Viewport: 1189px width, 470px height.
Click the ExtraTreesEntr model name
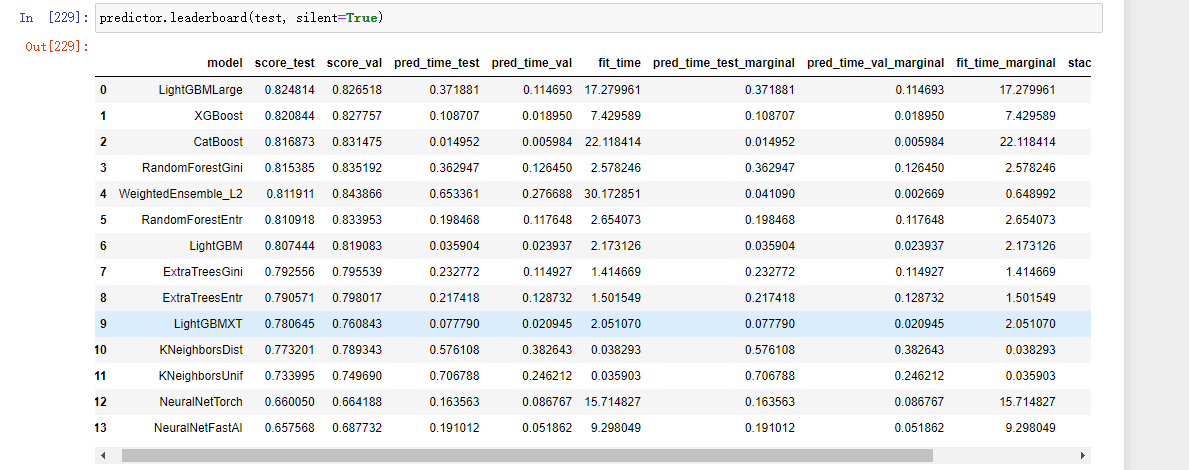(x=203, y=298)
